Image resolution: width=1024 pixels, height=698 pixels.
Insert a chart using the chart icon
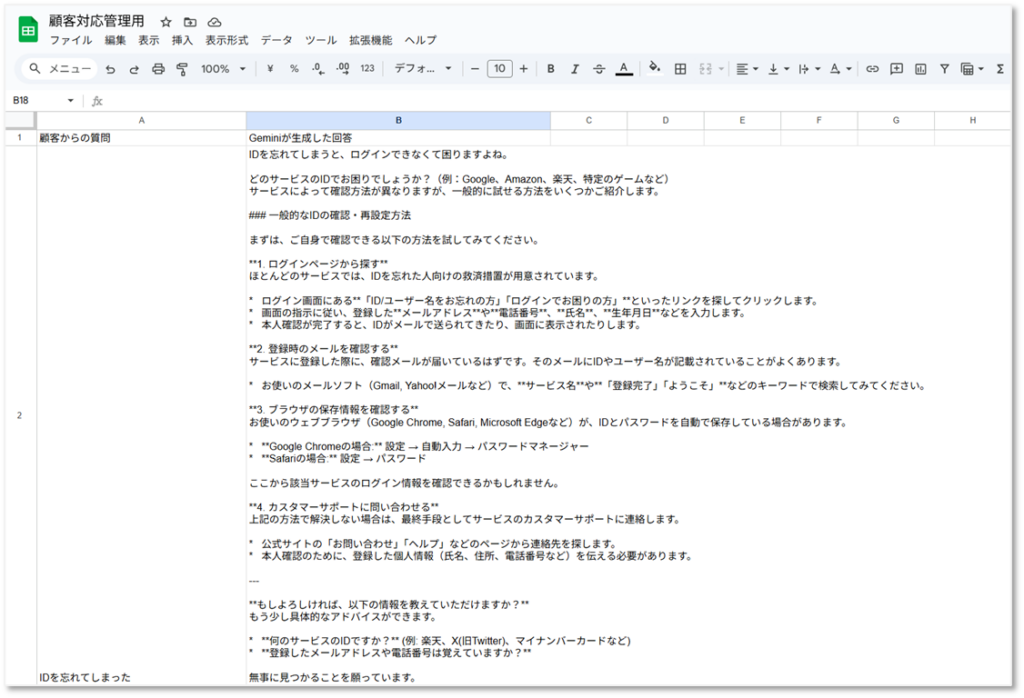coord(920,69)
